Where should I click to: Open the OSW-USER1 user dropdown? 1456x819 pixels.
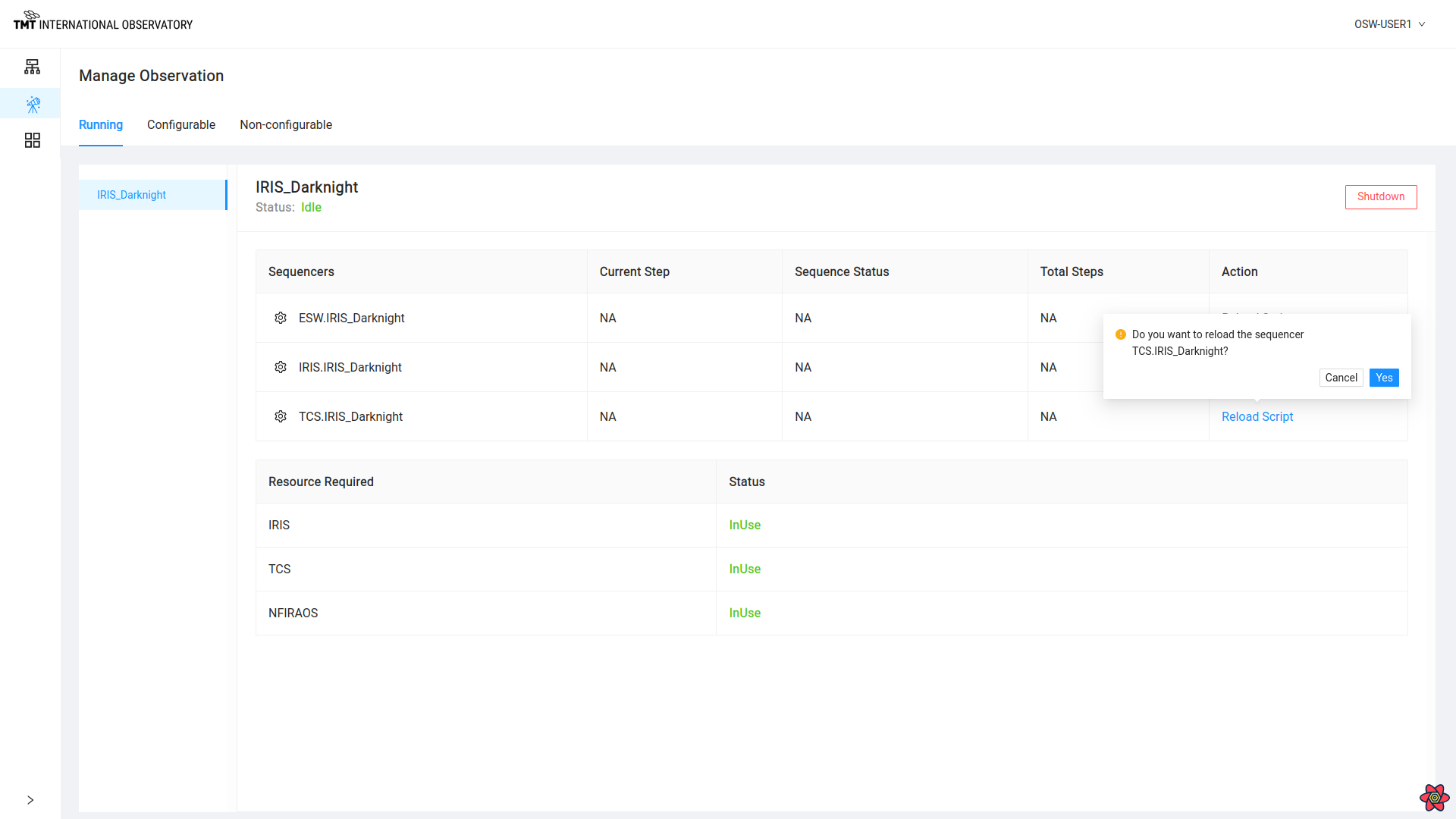pos(1389,24)
